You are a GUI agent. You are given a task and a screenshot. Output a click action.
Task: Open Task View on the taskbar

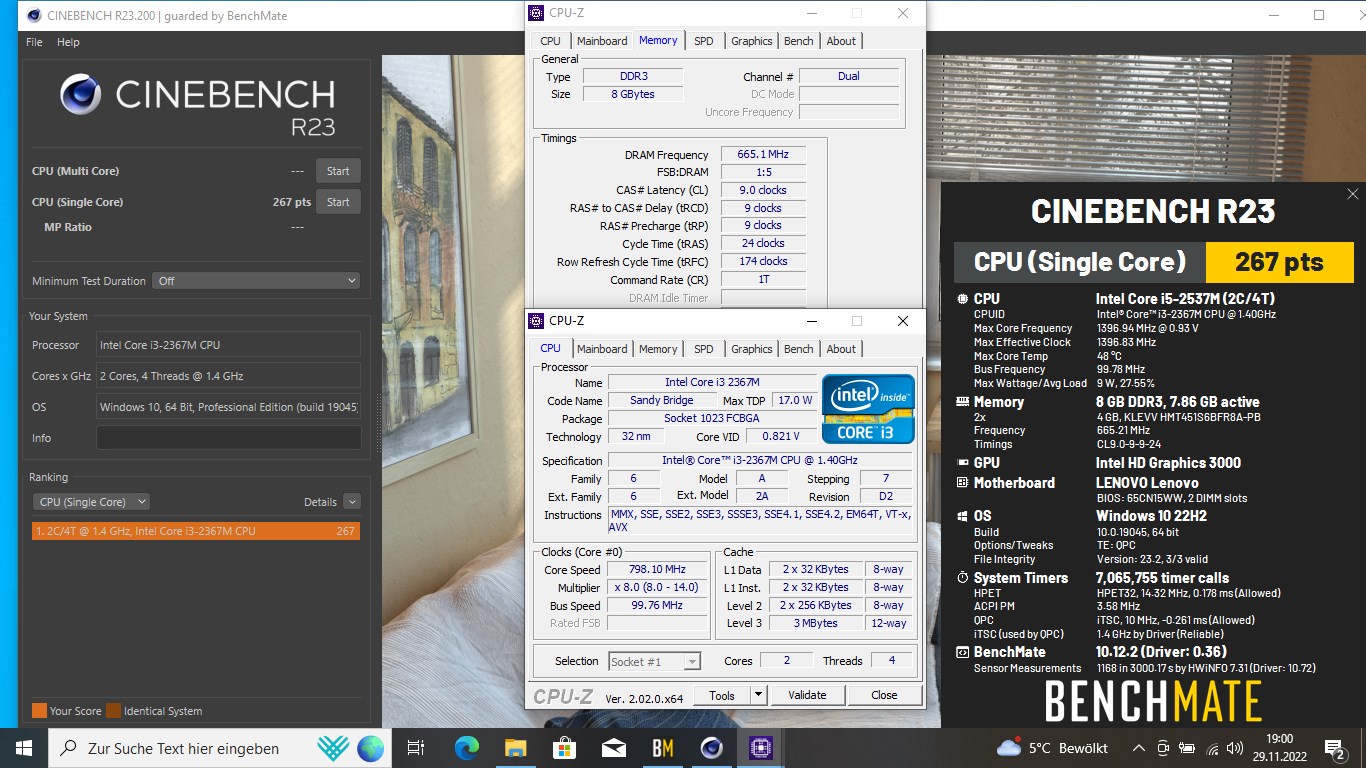[416, 747]
